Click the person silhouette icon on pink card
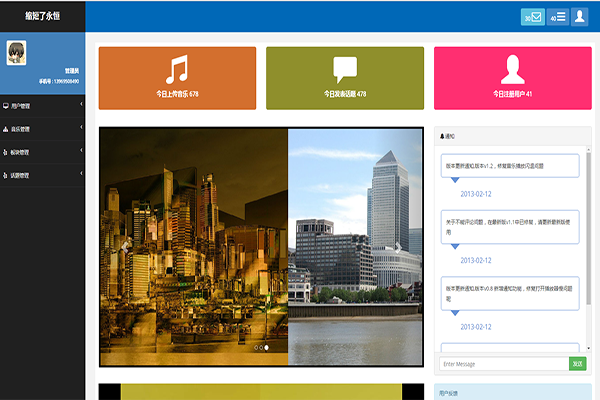This screenshot has height=400, width=600. tap(512, 69)
